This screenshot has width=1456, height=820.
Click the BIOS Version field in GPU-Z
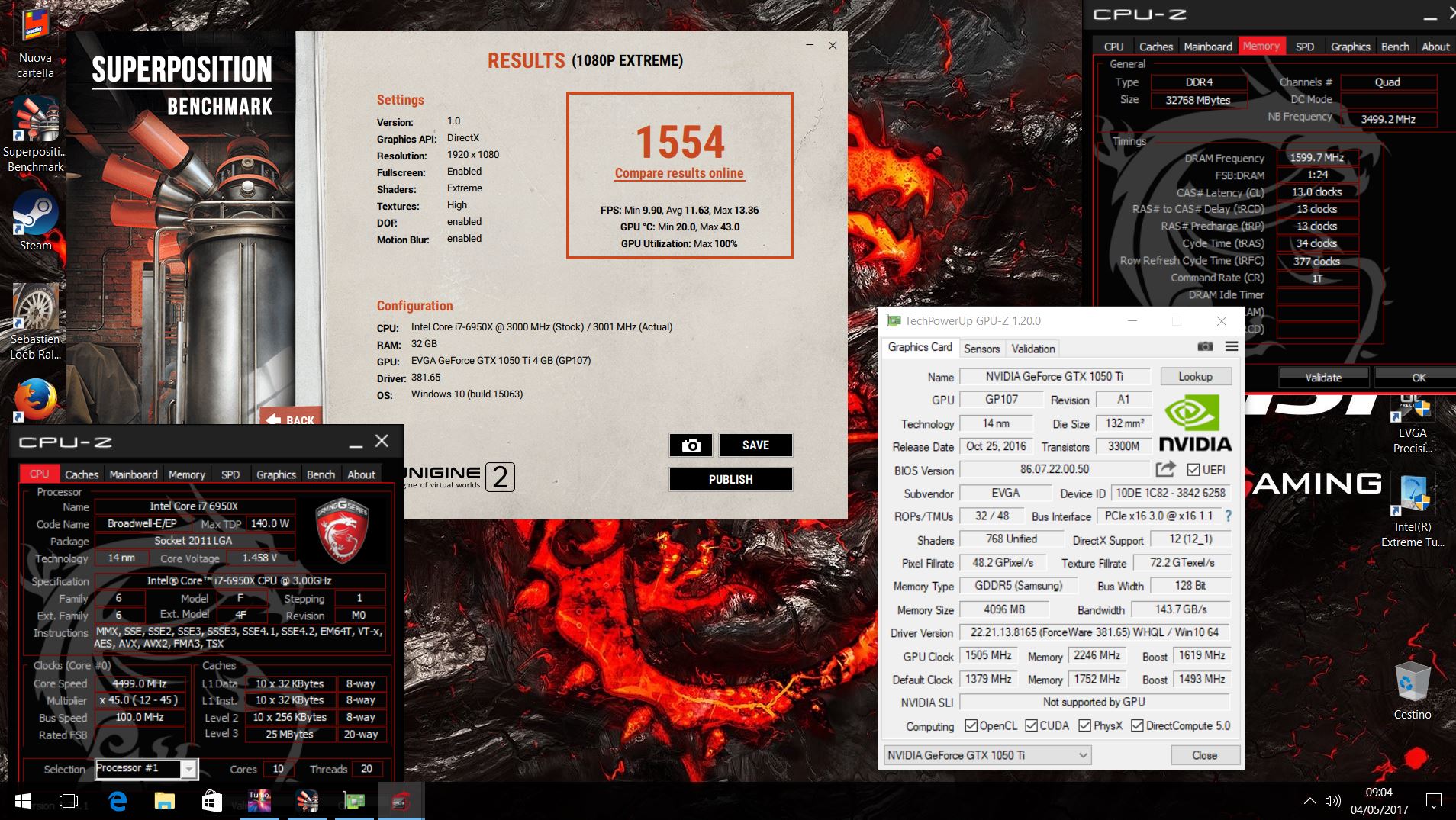click(1054, 469)
